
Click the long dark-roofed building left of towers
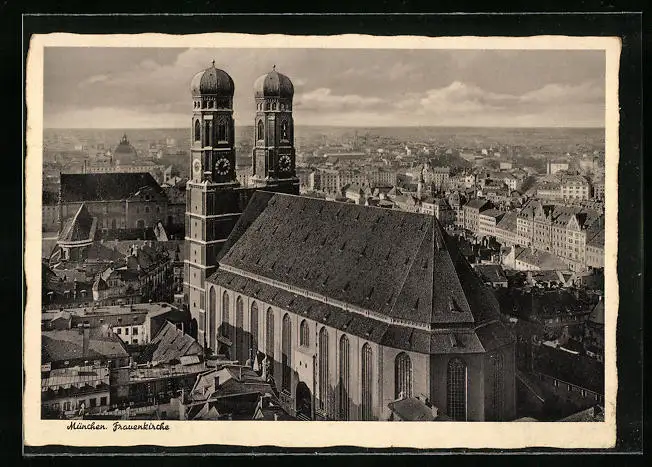pos(108,188)
